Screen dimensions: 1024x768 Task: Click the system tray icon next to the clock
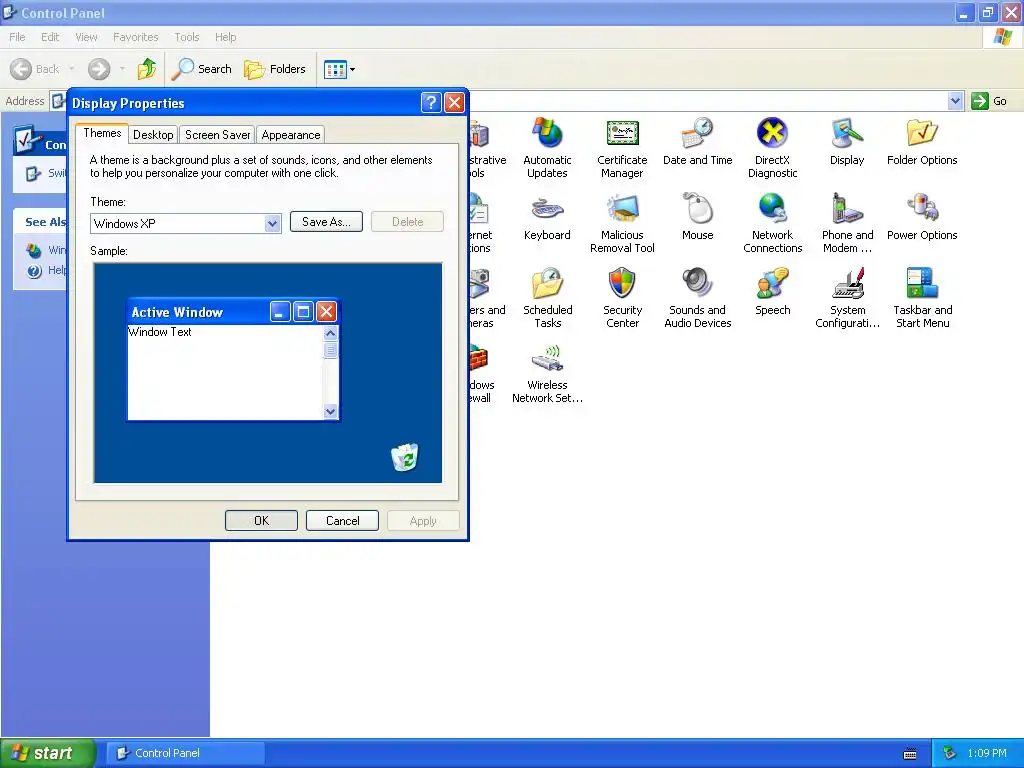(x=950, y=753)
